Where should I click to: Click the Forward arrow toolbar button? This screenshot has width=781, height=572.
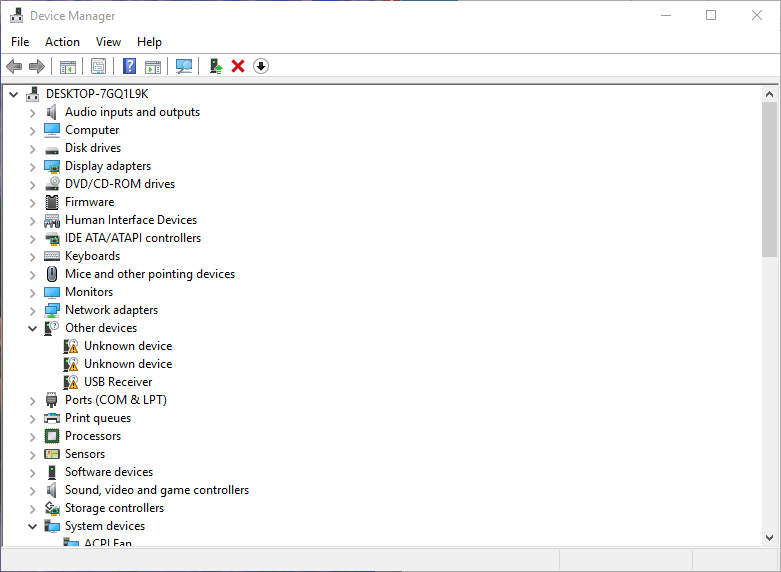click(37, 66)
